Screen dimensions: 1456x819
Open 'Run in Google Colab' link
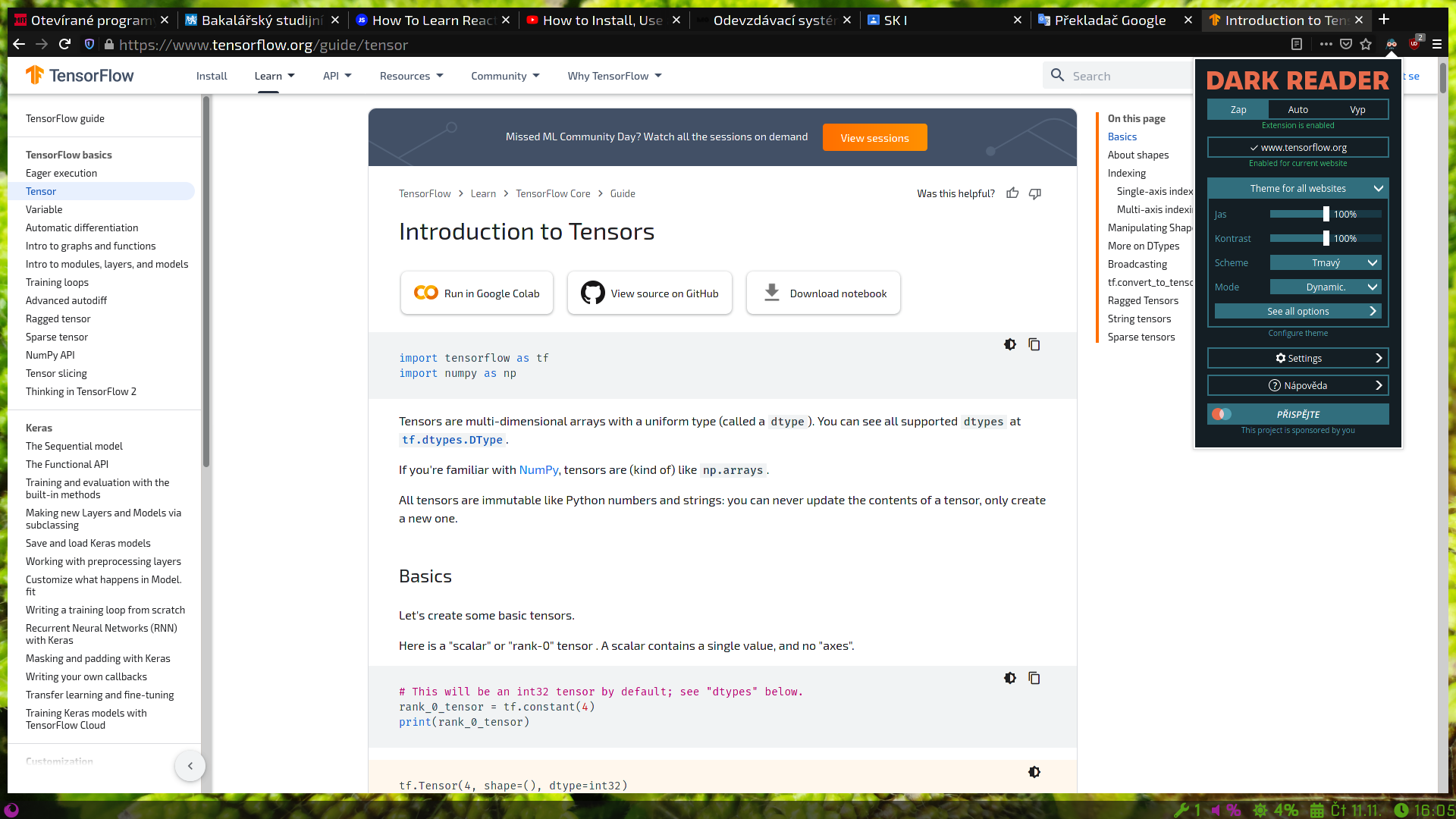click(x=476, y=293)
